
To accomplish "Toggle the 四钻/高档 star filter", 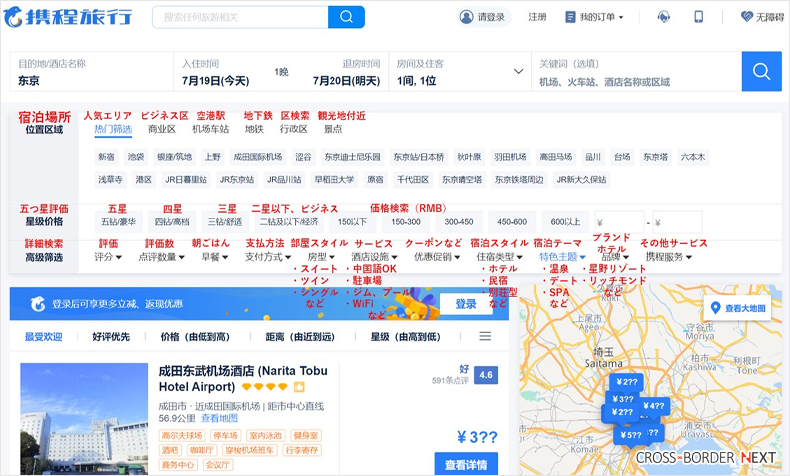I will click(x=172, y=222).
